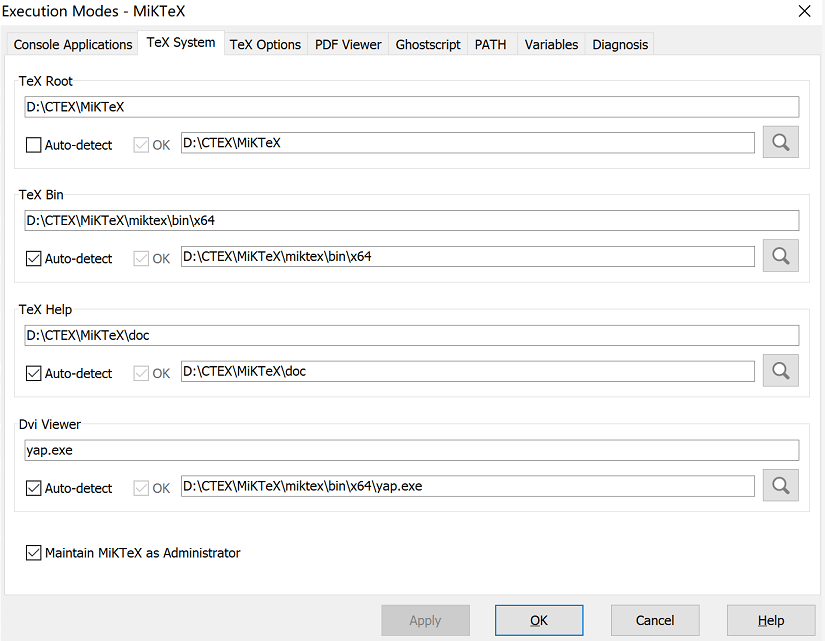The height and width of the screenshot is (641, 825).
Task: Browse for TeX Bin folder magnifier icon
Action: coord(781,256)
